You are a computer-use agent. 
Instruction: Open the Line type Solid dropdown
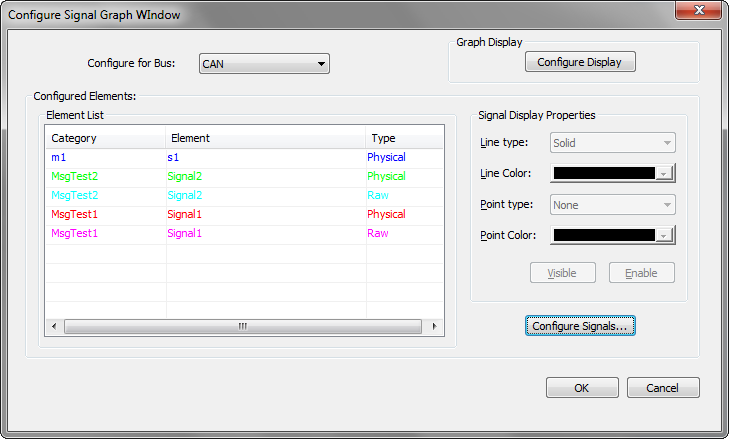click(612, 143)
